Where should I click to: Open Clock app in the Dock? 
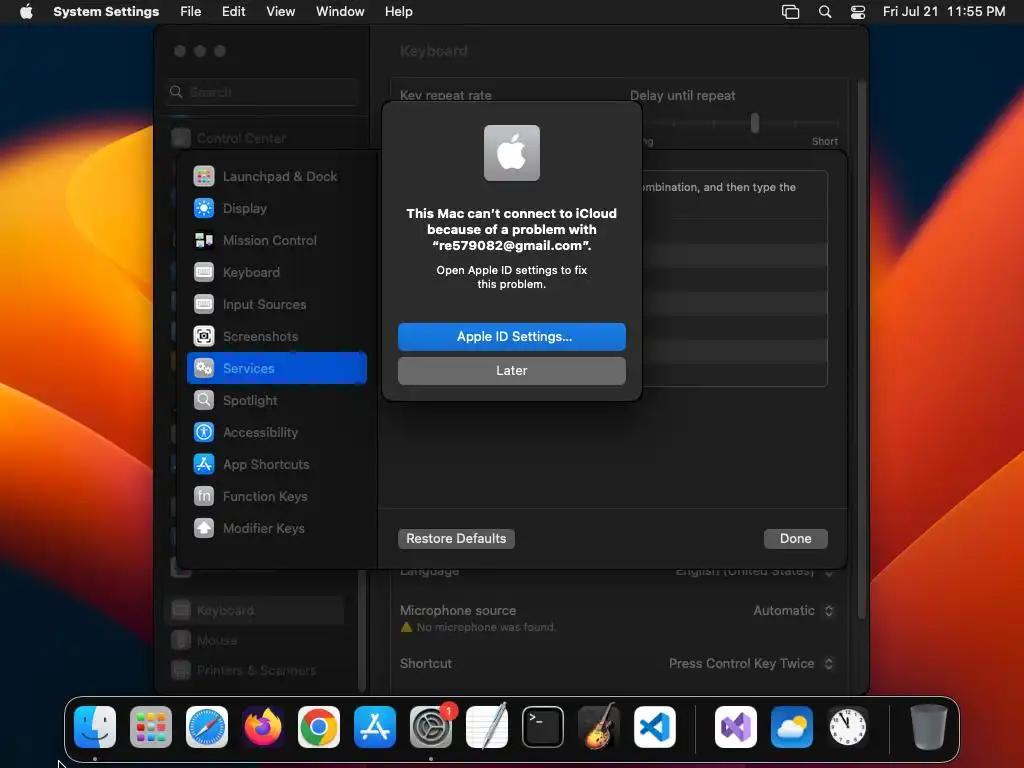tap(848, 727)
